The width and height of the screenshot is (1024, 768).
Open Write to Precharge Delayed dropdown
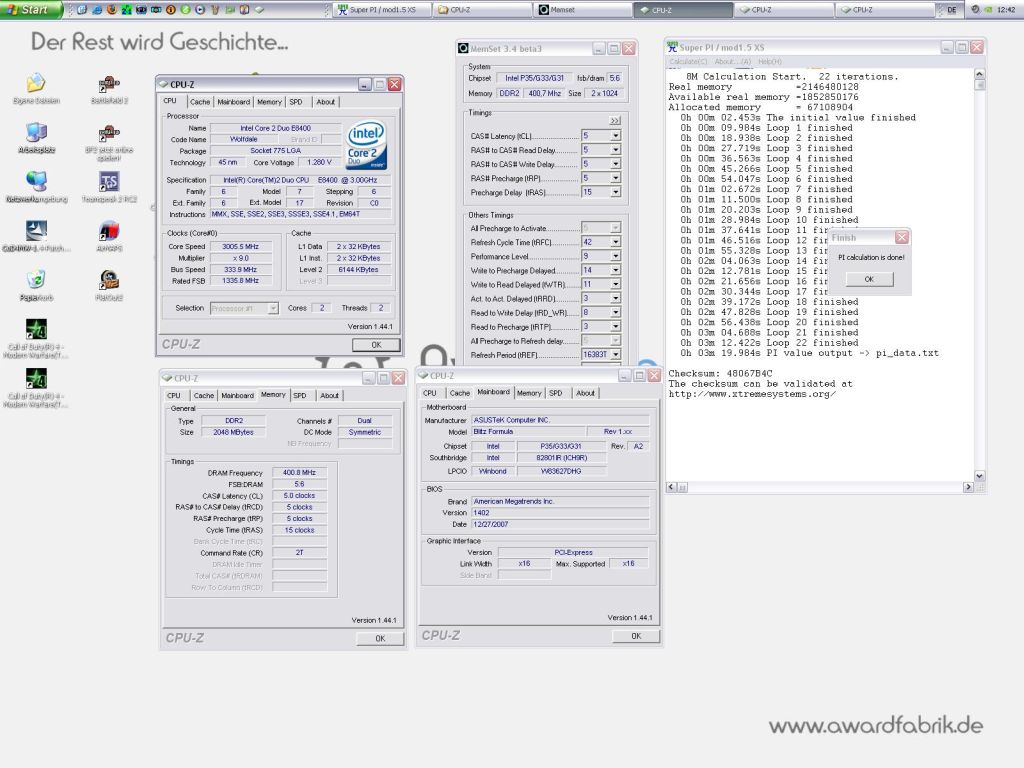(x=615, y=270)
